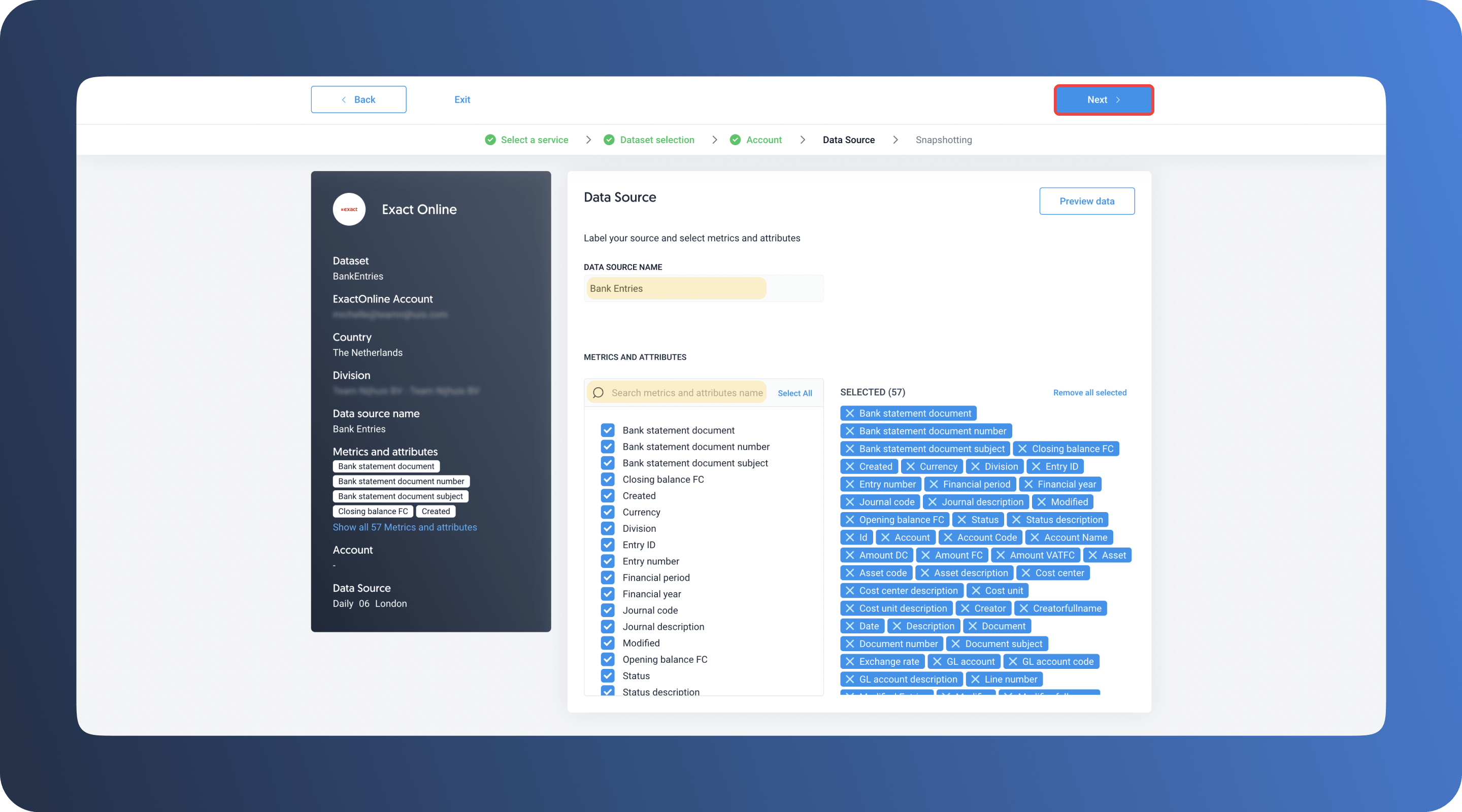Click Remove all selected
1462x812 pixels.
[1090, 392]
